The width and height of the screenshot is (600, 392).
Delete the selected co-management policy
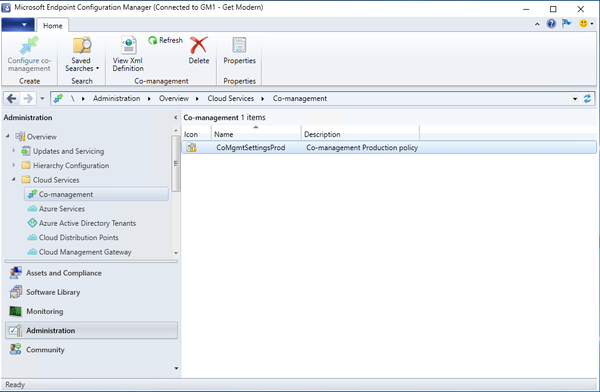[x=199, y=51]
